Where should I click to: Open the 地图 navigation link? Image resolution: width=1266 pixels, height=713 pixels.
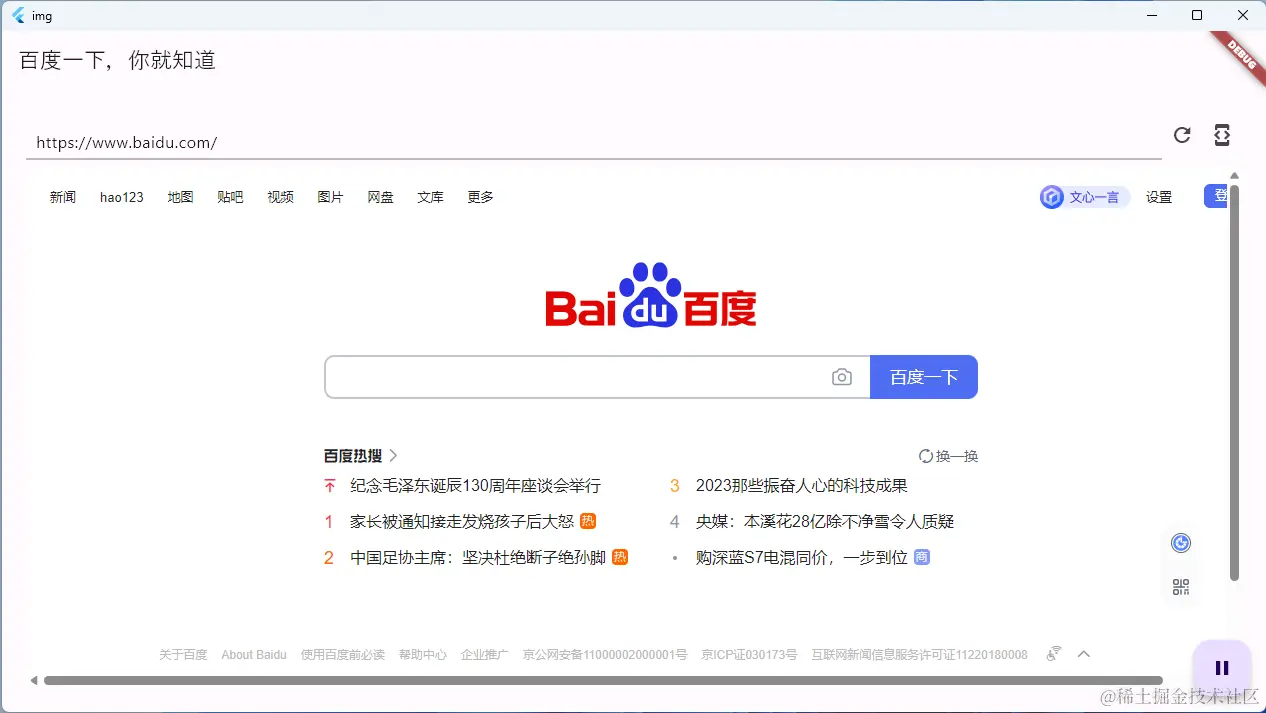180,197
